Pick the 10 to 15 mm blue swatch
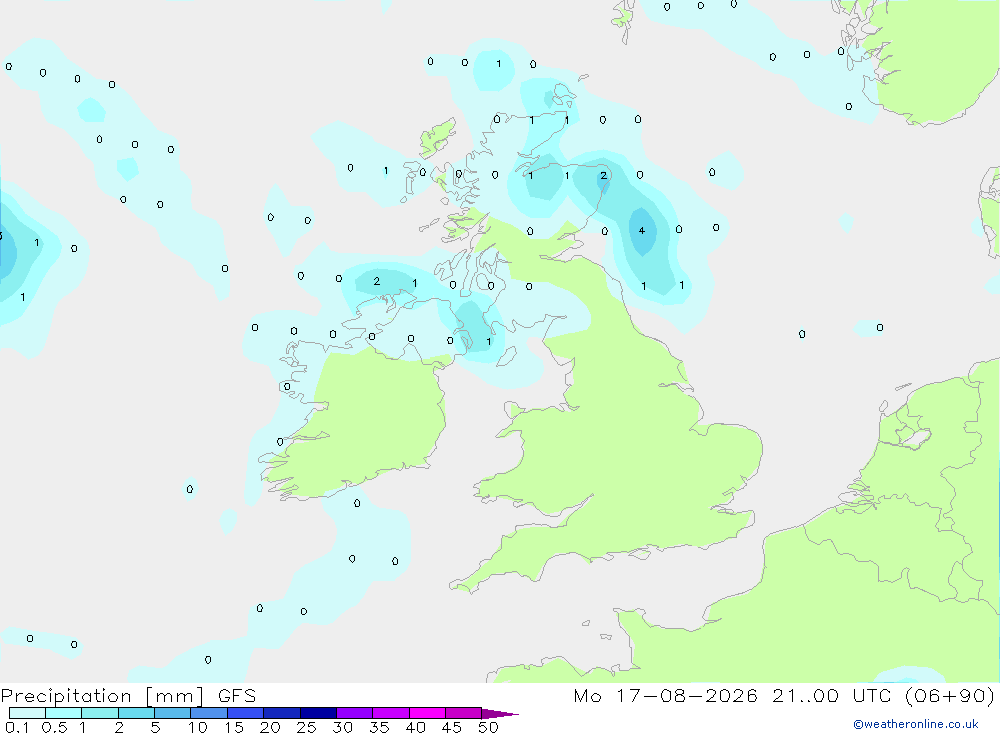This screenshot has width=1000, height=733. tap(209, 713)
